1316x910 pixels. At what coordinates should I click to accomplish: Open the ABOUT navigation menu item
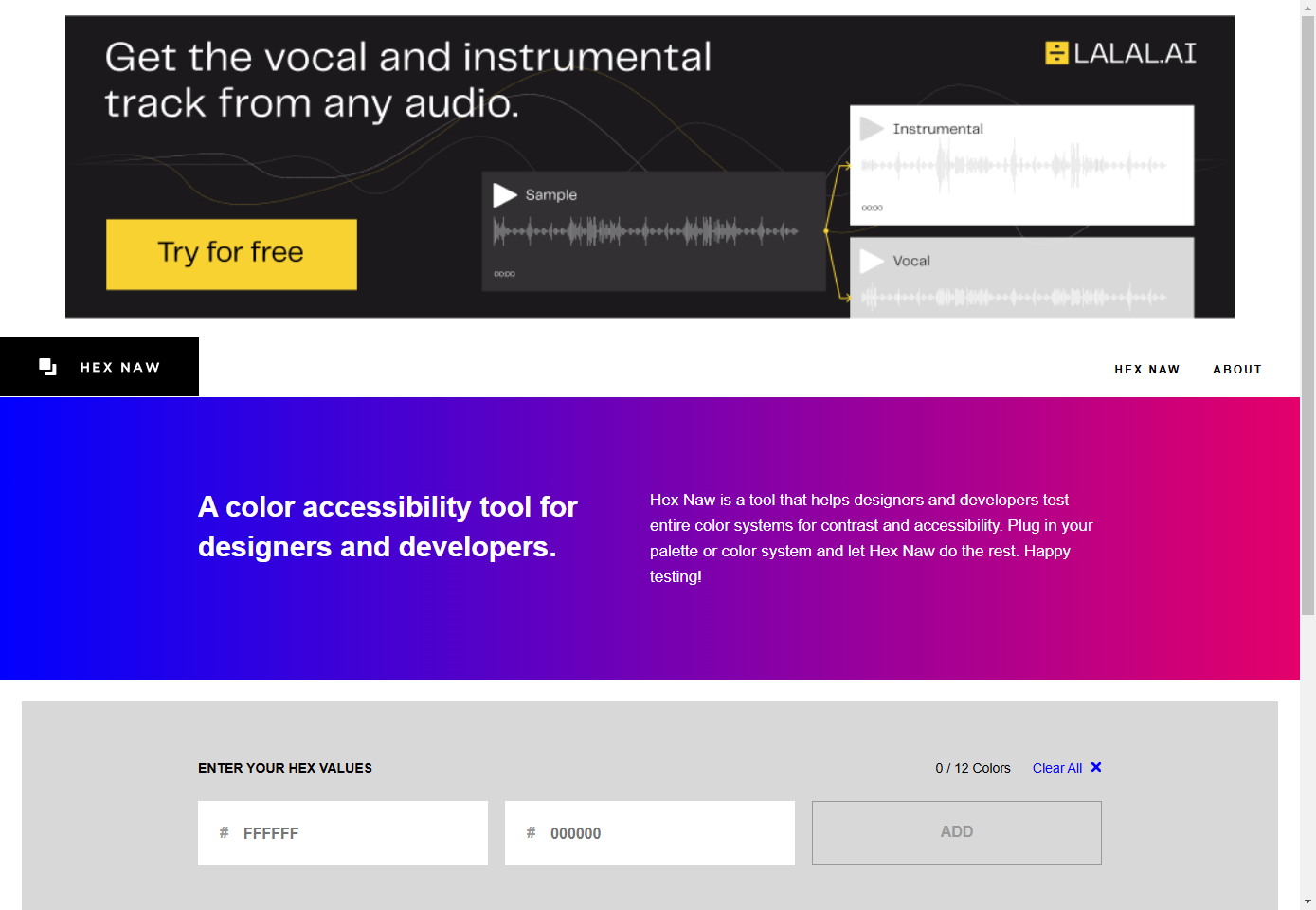(1237, 370)
